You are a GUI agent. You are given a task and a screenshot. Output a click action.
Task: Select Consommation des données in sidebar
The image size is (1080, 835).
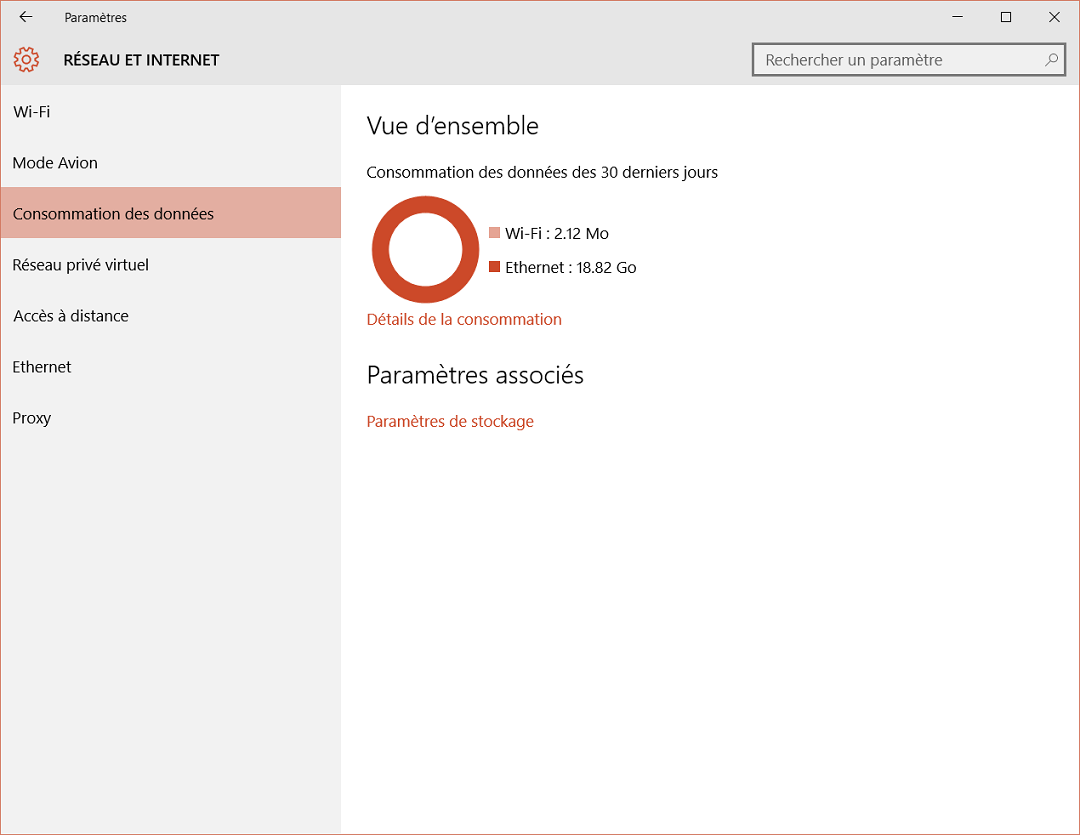click(x=171, y=214)
